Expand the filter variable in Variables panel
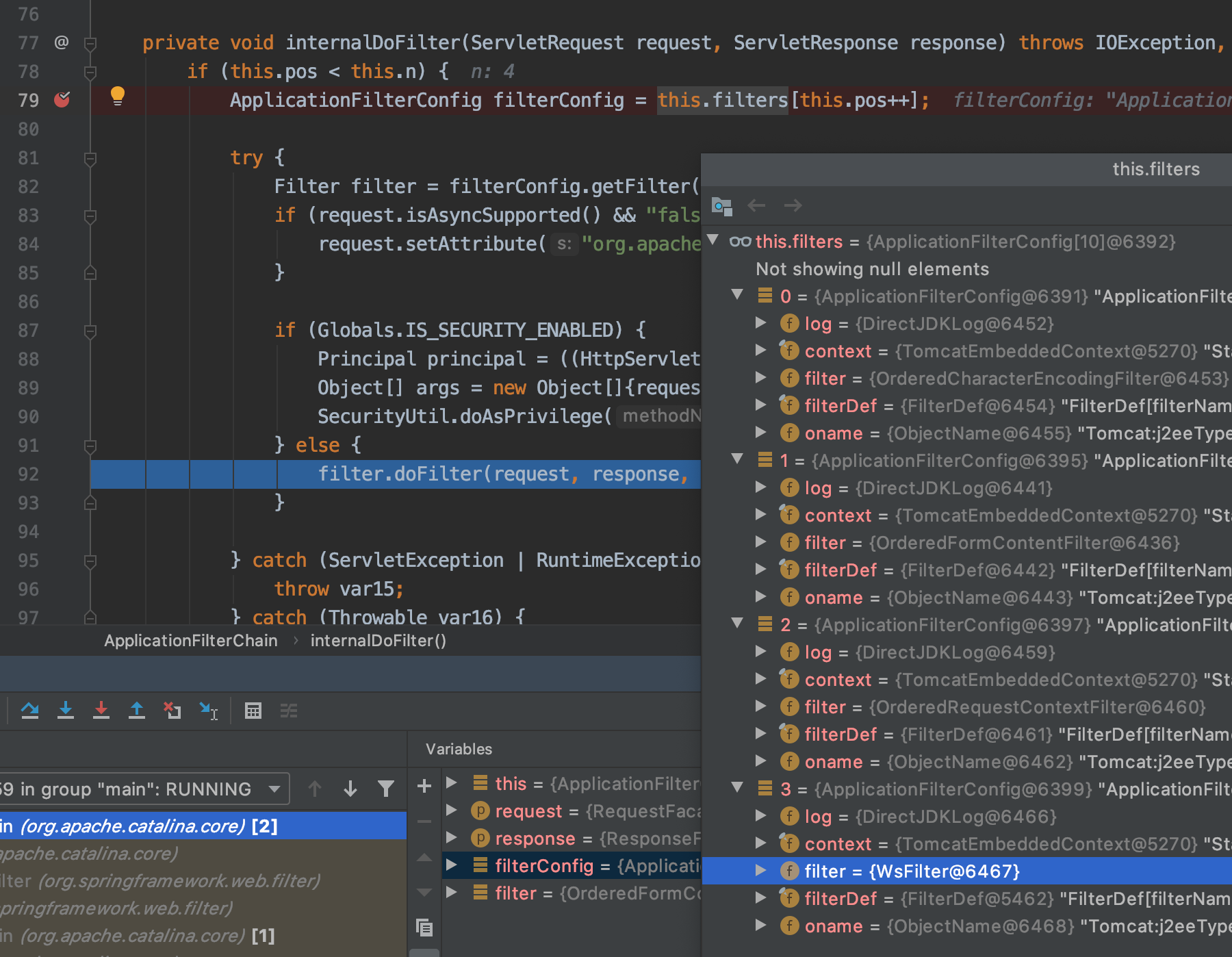The image size is (1232, 957). [451, 893]
